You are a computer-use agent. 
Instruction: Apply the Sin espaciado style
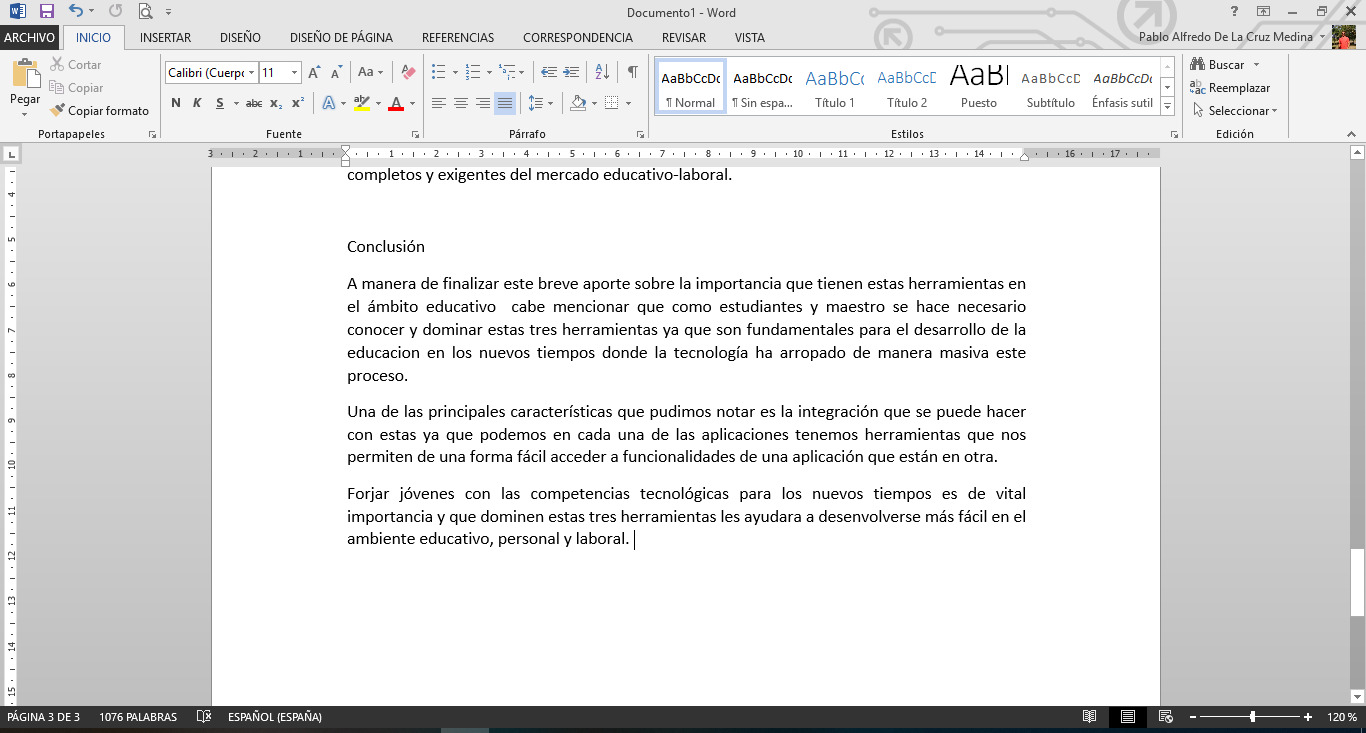point(762,87)
